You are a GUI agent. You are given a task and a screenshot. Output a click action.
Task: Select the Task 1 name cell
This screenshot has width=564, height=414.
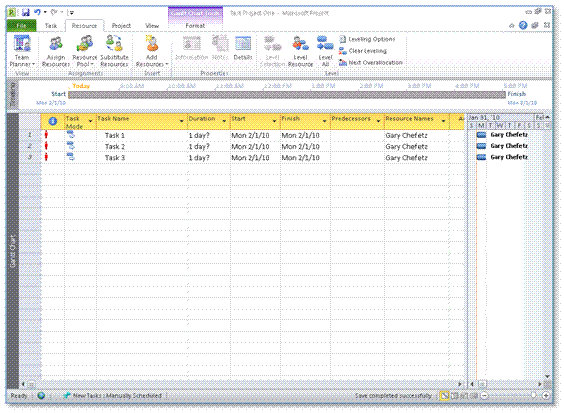click(x=142, y=136)
